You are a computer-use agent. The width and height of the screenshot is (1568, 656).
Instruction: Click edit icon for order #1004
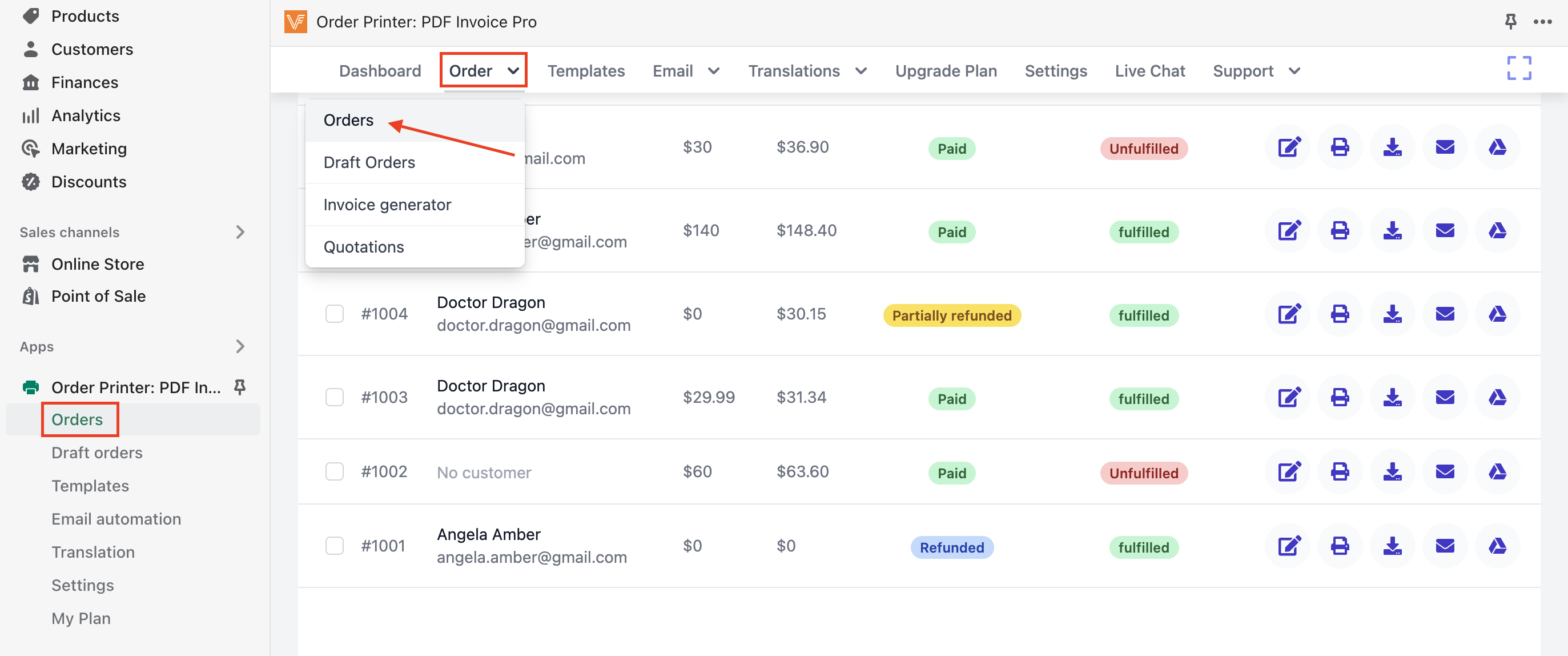click(1289, 314)
